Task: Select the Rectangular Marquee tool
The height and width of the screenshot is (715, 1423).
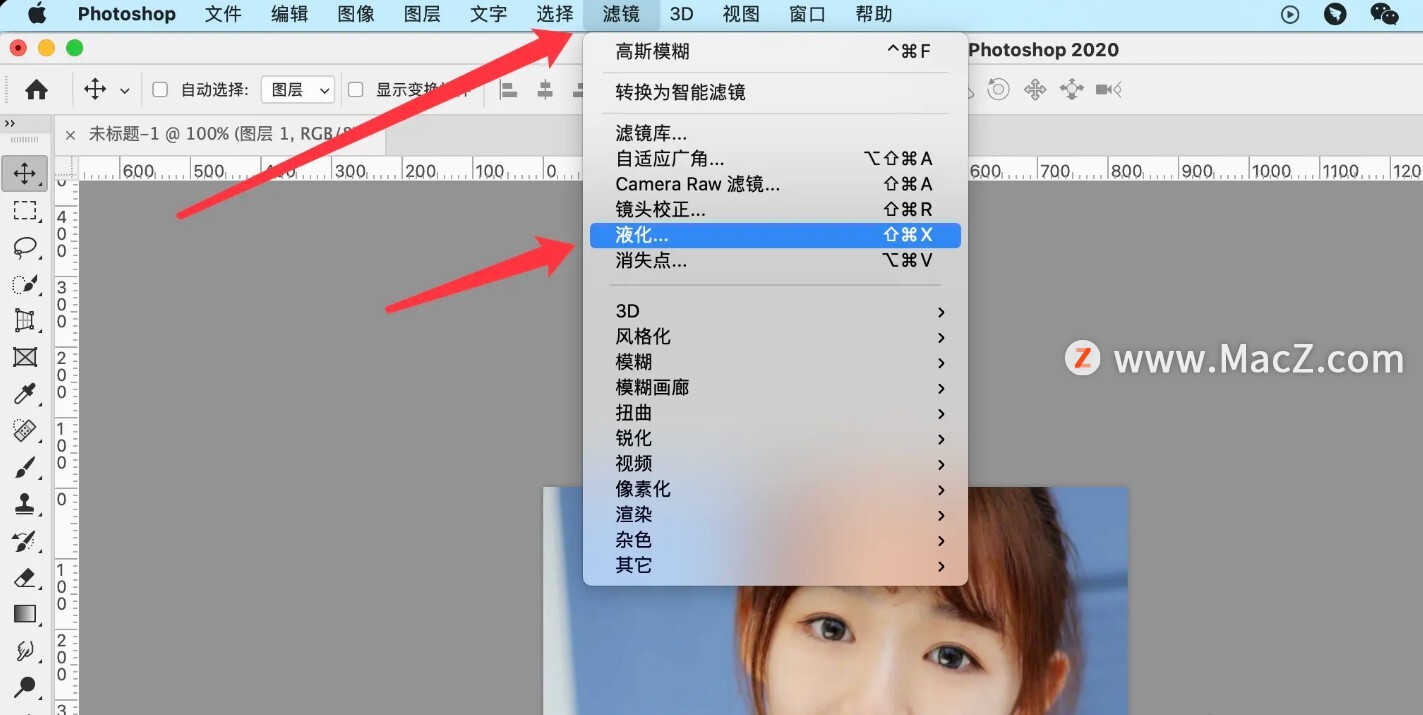Action: (25, 211)
